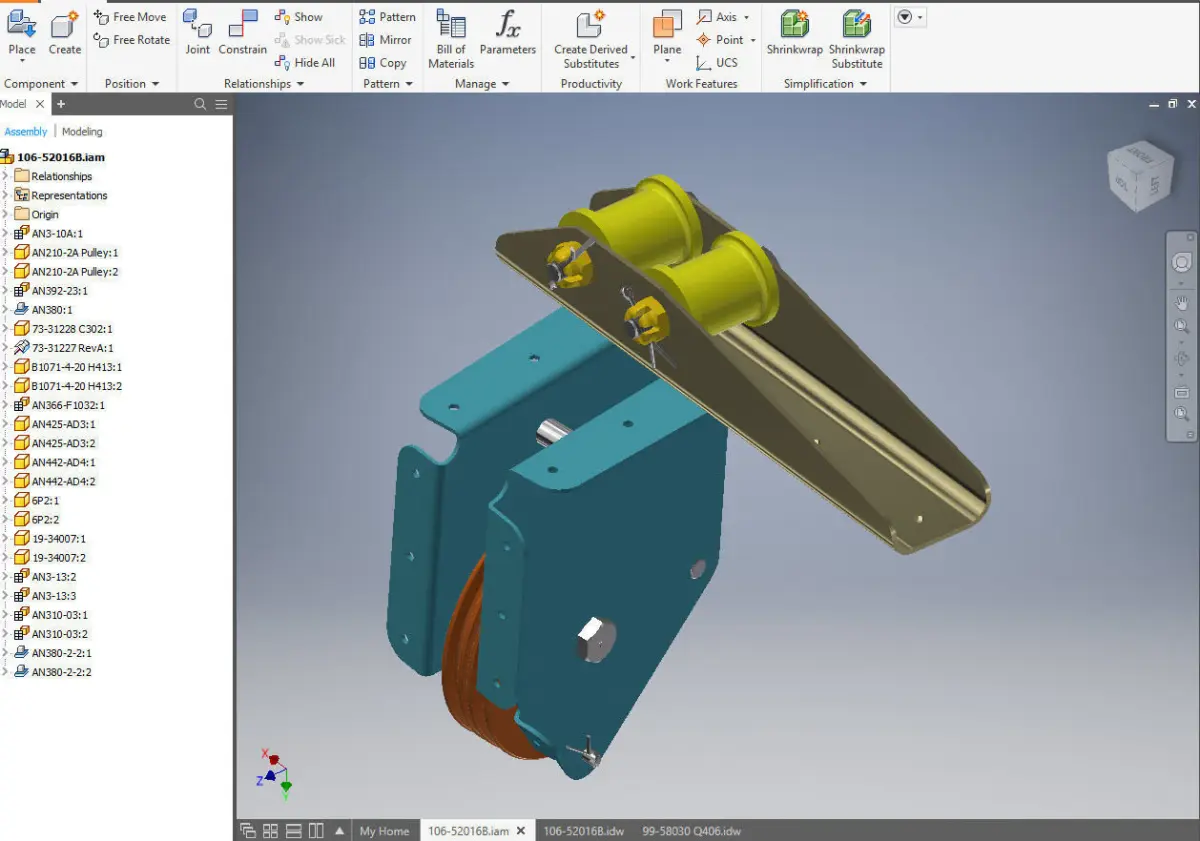Click the tabbed documents arrow in status bar
The image size is (1200, 841).
click(340, 831)
